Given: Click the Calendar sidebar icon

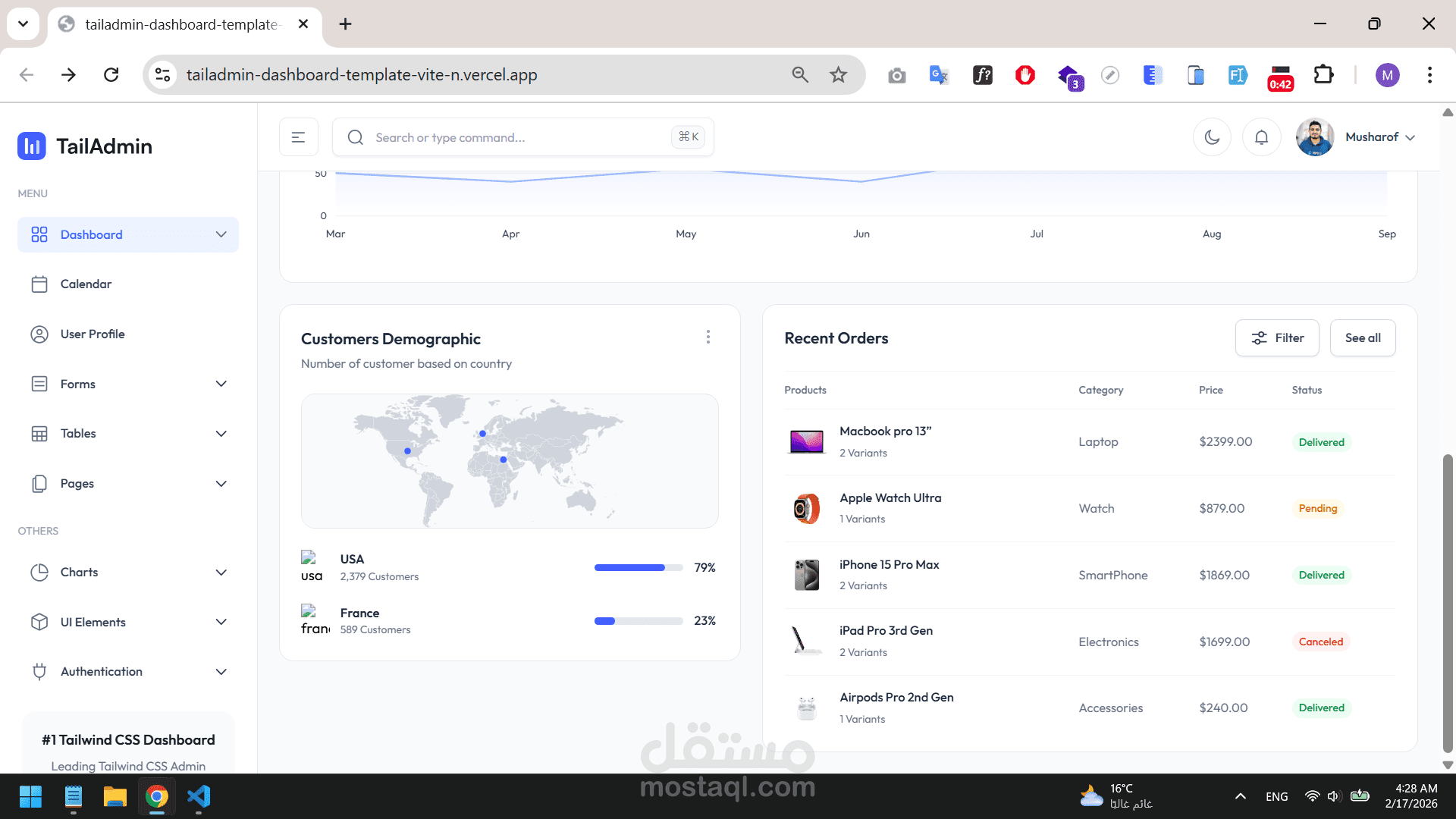Looking at the screenshot, I should [x=39, y=284].
